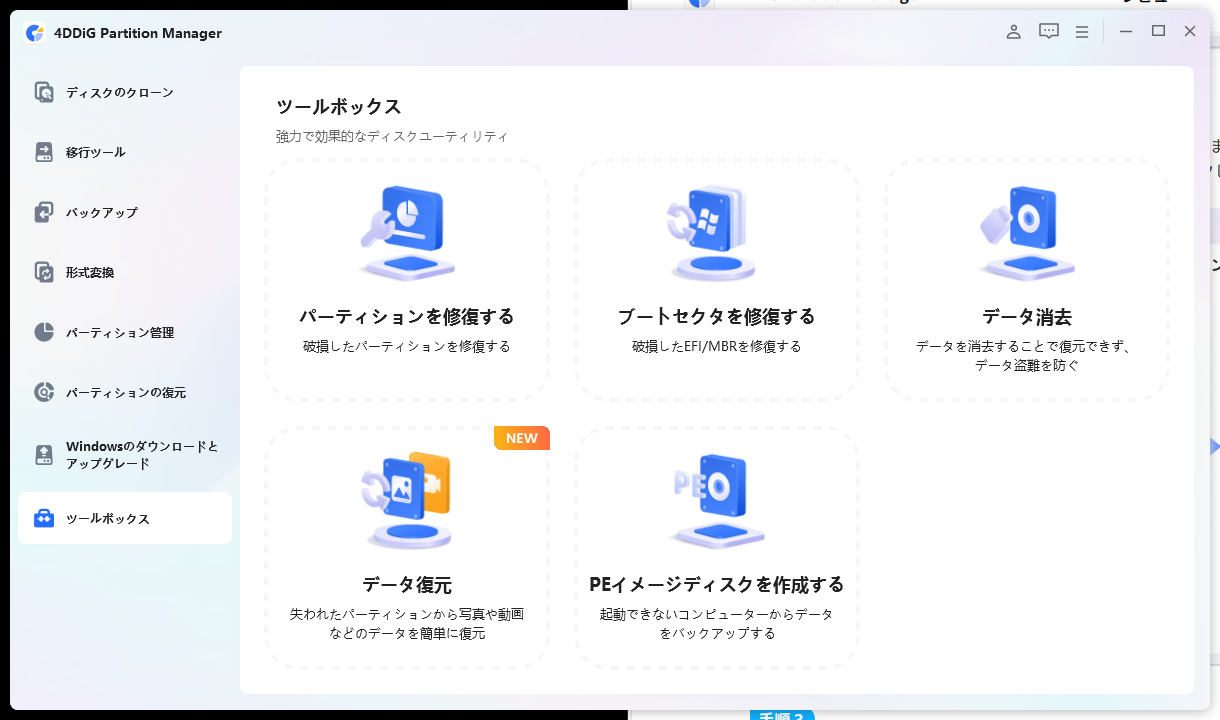Open the データ復元 tool title
Image resolution: width=1220 pixels, height=720 pixels.
point(407,585)
